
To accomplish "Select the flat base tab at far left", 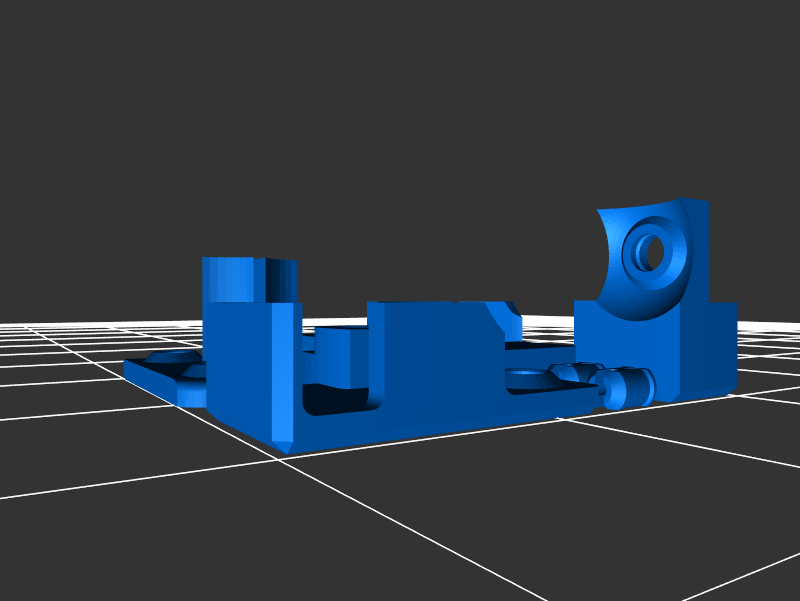I will tap(160, 380).
